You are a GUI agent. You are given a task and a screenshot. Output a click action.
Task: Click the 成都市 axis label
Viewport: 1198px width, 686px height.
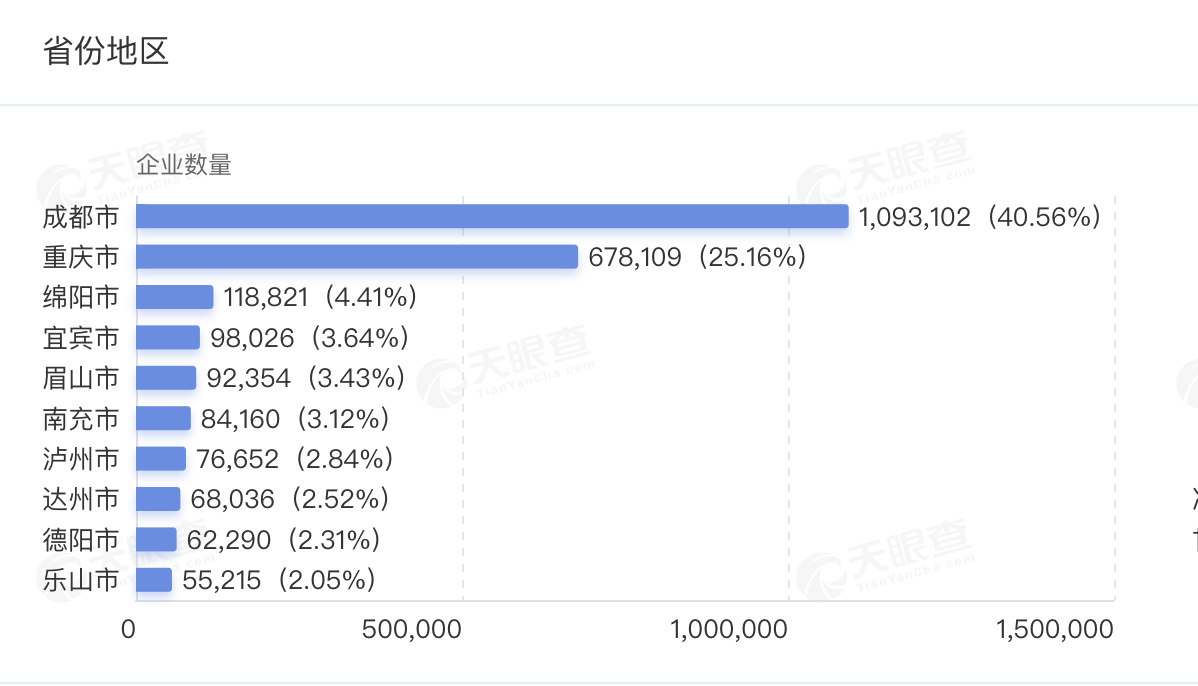pyautogui.click(x=80, y=217)
